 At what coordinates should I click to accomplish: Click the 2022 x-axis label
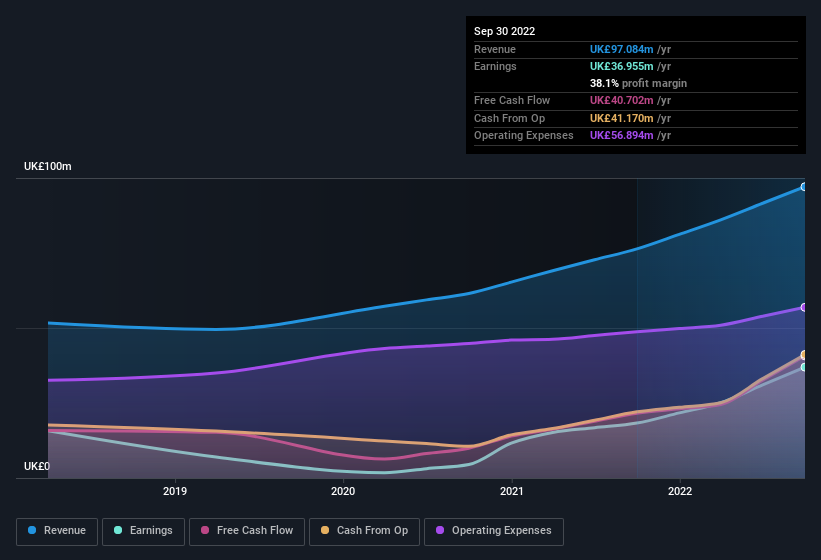(x=680, y=491)
